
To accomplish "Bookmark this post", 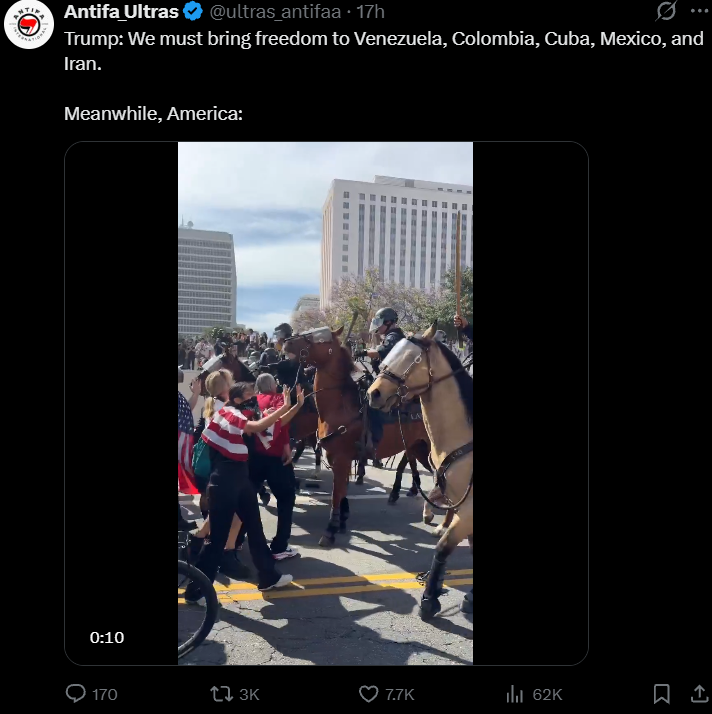I will 661,694.
